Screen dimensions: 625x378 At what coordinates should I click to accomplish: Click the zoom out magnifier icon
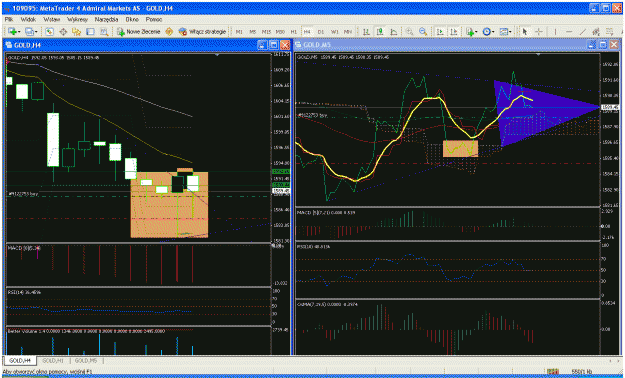[x=423, y=32]
